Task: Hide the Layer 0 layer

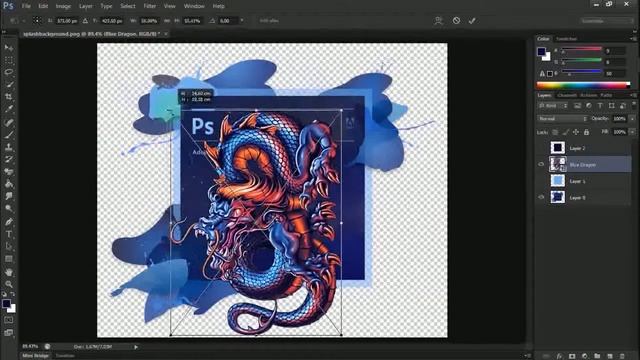Action: pyautogui.click(x=541, y=197)
